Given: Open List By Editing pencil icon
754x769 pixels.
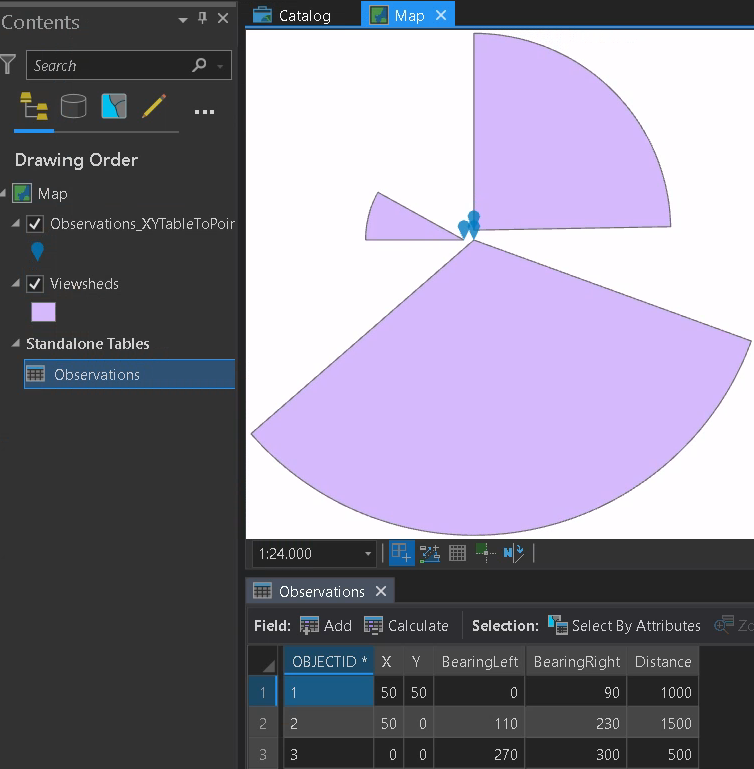Looking at the screenshot, I should (x=154, y=106).
